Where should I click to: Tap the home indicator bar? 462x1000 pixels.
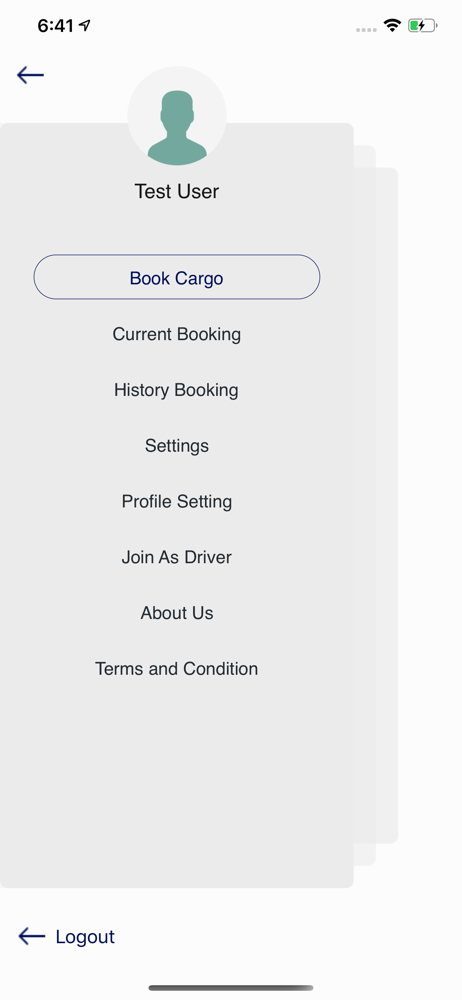pos(231,988)
